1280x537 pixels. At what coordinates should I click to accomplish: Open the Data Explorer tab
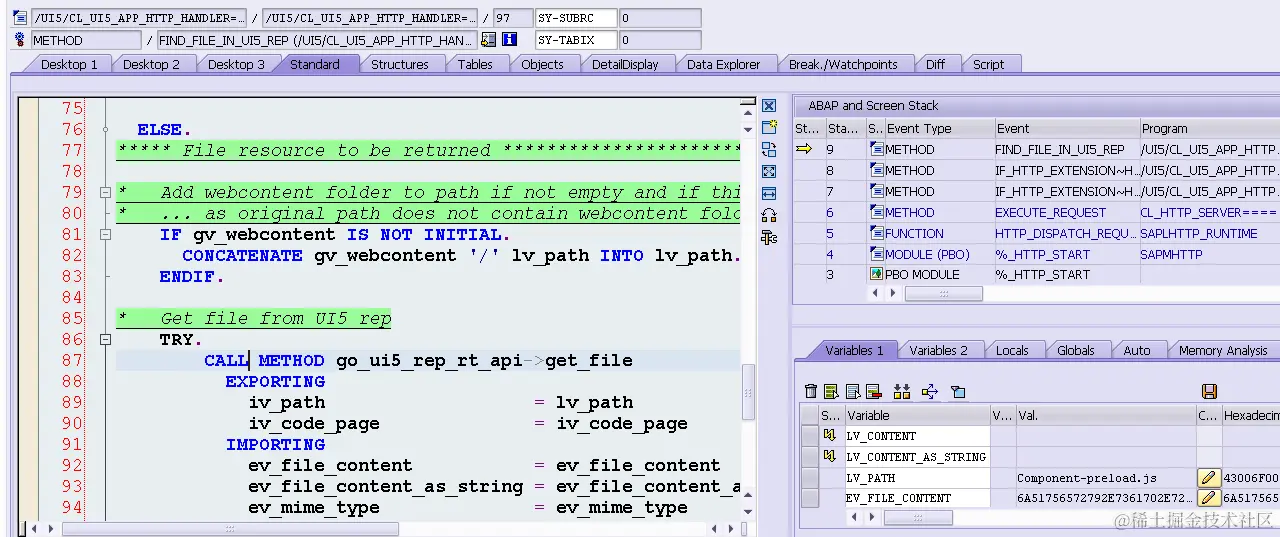pyautogui.click(x=724, y=64)
